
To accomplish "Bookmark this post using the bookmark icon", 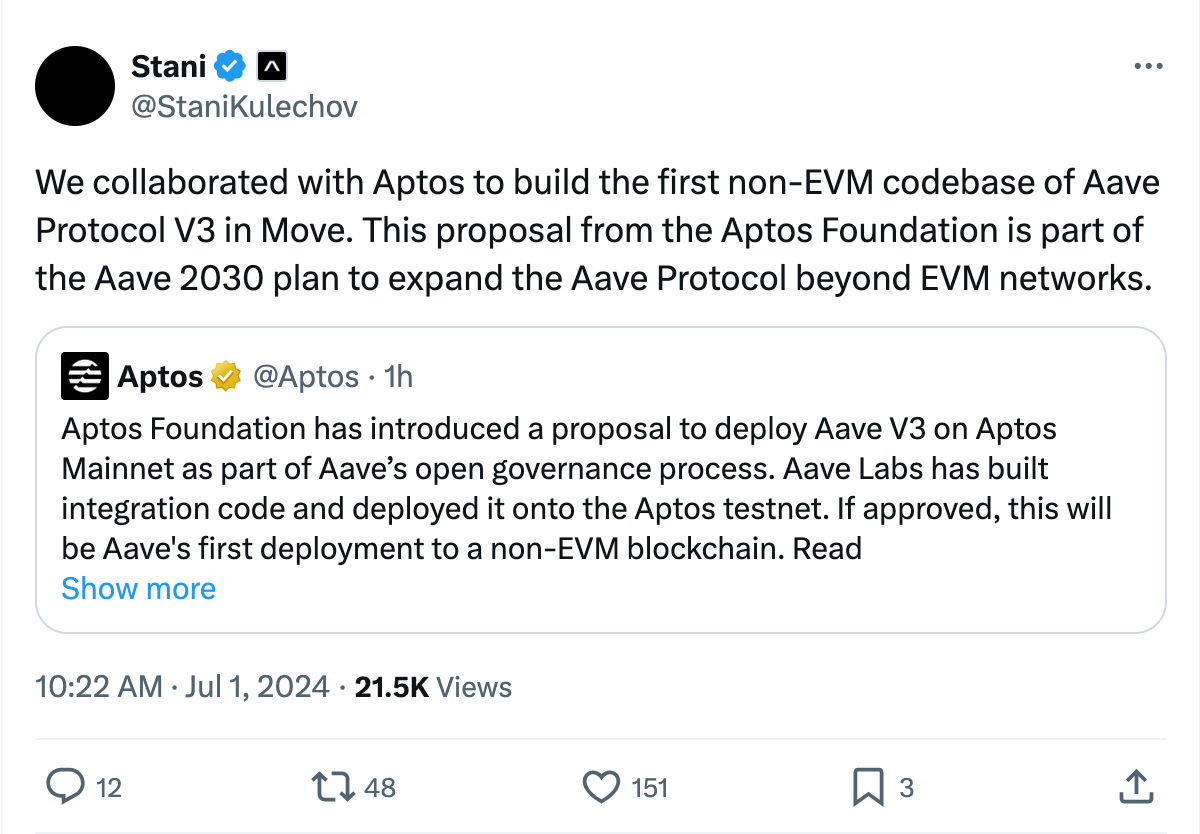I will [868, 787].
